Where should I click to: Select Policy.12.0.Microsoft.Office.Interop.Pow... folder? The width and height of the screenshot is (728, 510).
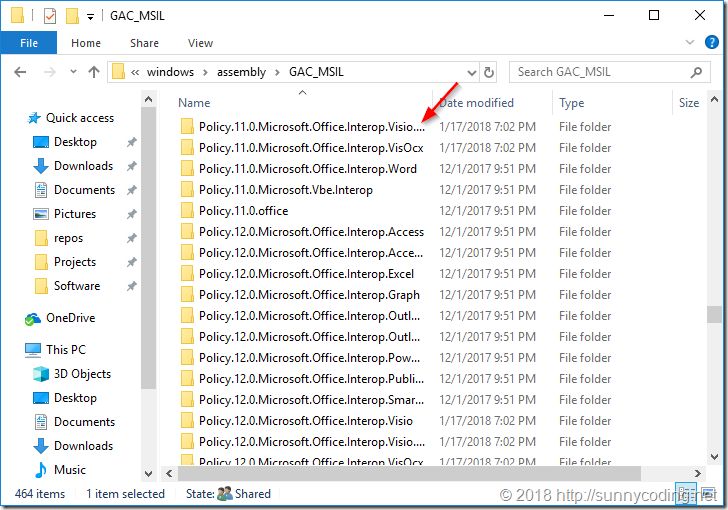(x=309, y=358)
